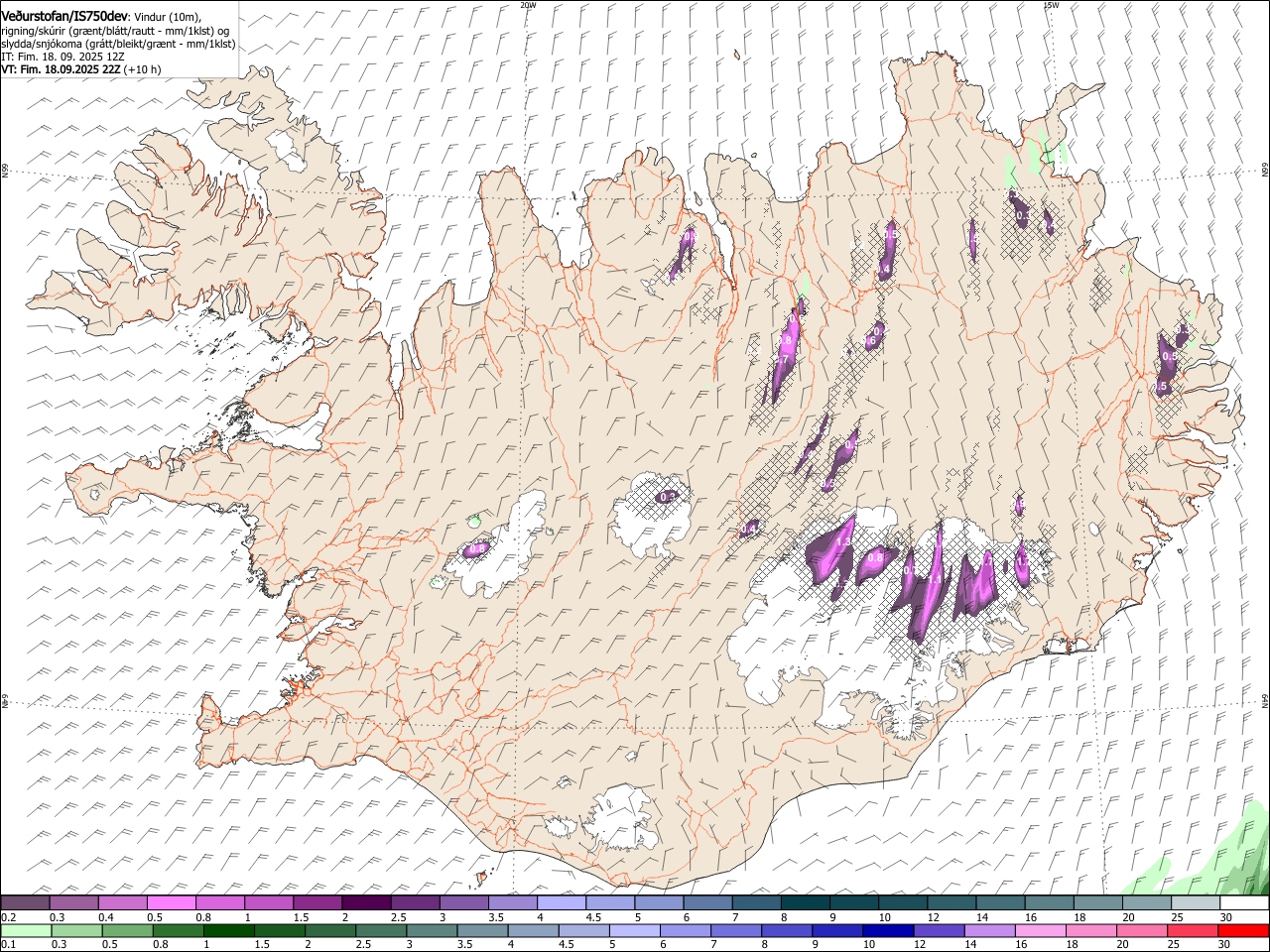
Task: Click the pure red swatch beginning at 30
Action: point(1244,930)
